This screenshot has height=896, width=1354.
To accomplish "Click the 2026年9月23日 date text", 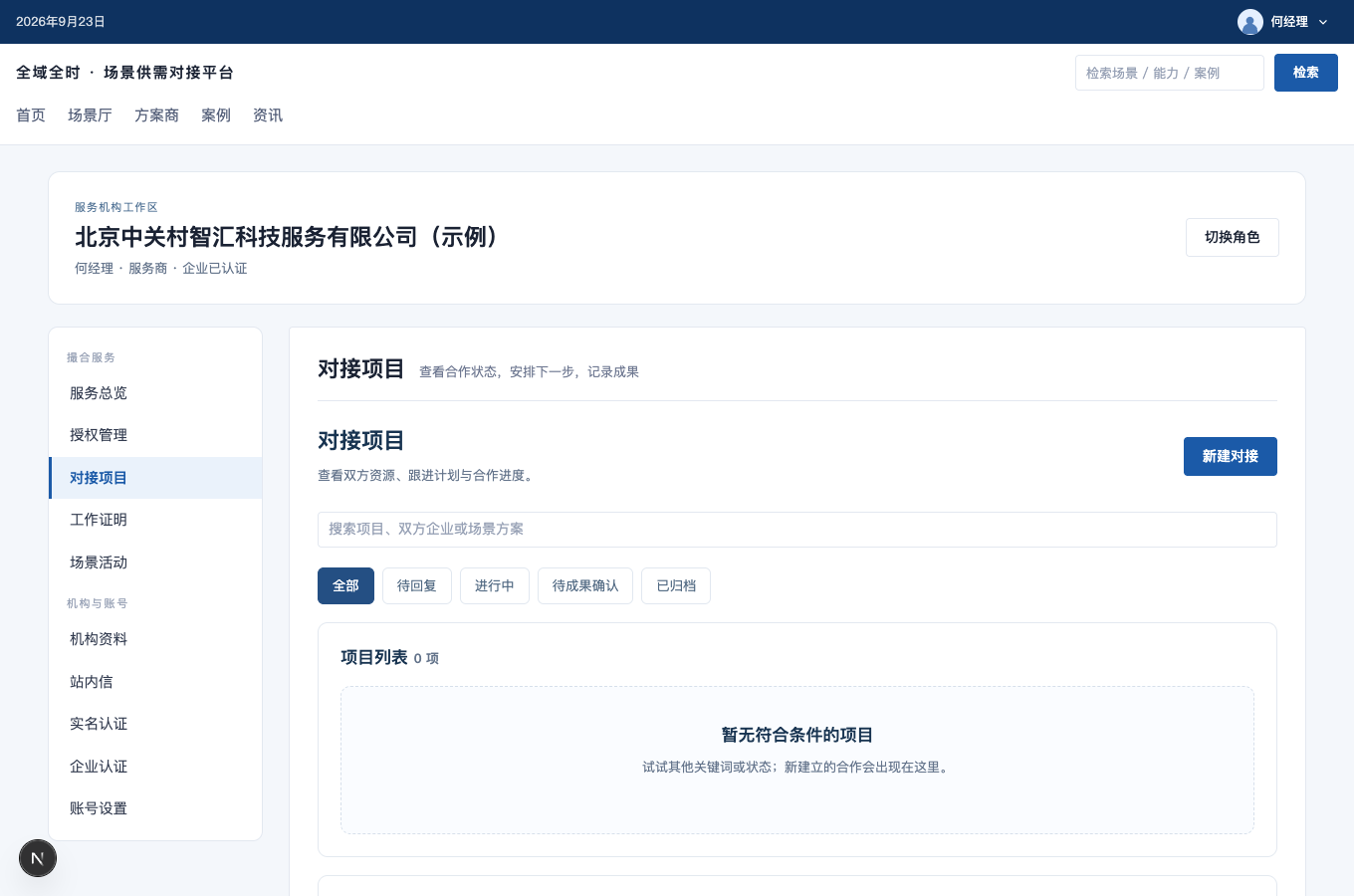I will click(x=61, y=22).
